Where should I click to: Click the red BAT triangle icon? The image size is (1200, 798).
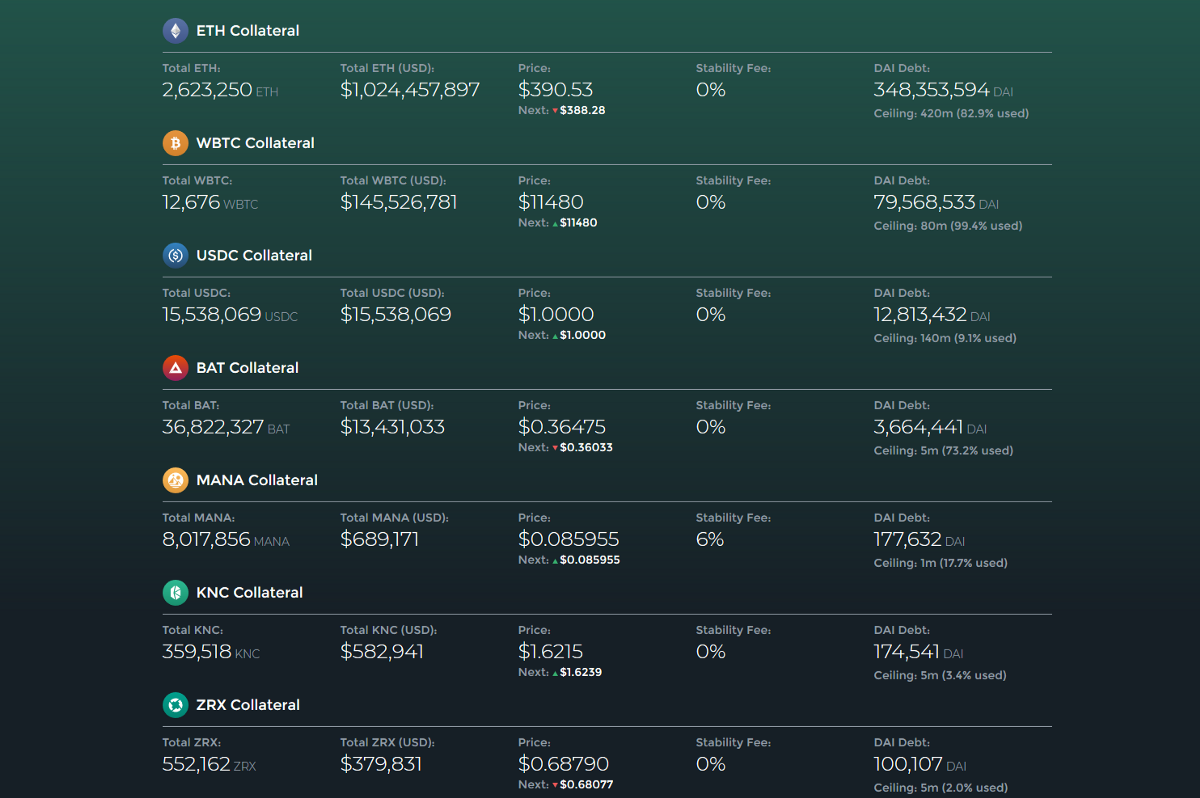[x=175, y=368]
